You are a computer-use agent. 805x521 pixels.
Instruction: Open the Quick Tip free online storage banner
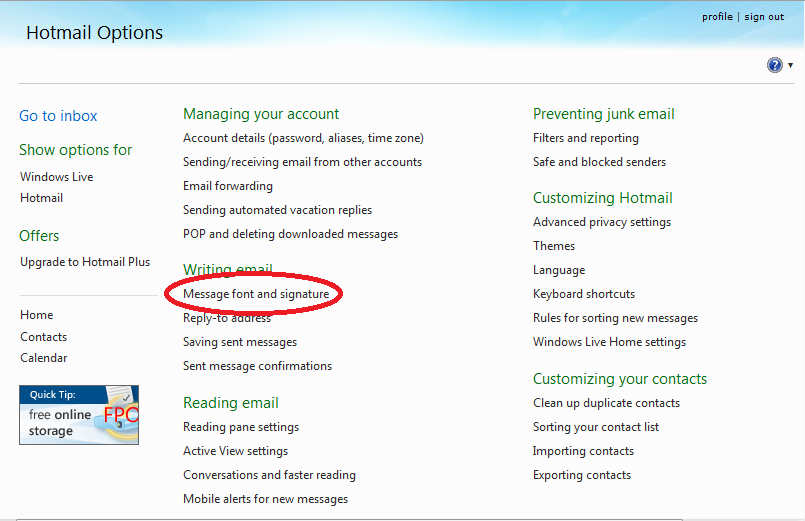tap(79, 415)
